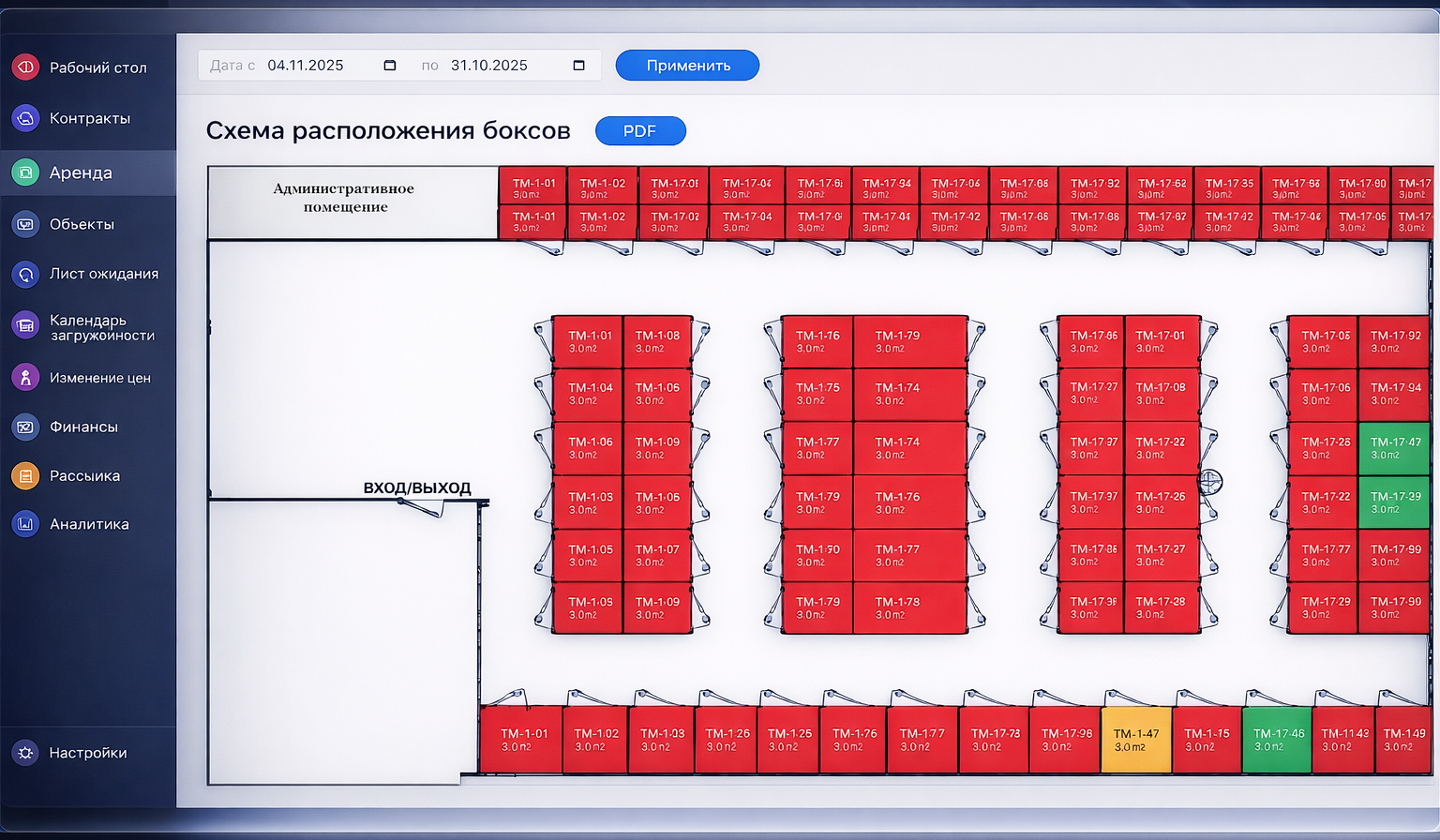Click the Контракты sidebar icon
This screenshot has width=1440, height=840.
click(25, 118)
